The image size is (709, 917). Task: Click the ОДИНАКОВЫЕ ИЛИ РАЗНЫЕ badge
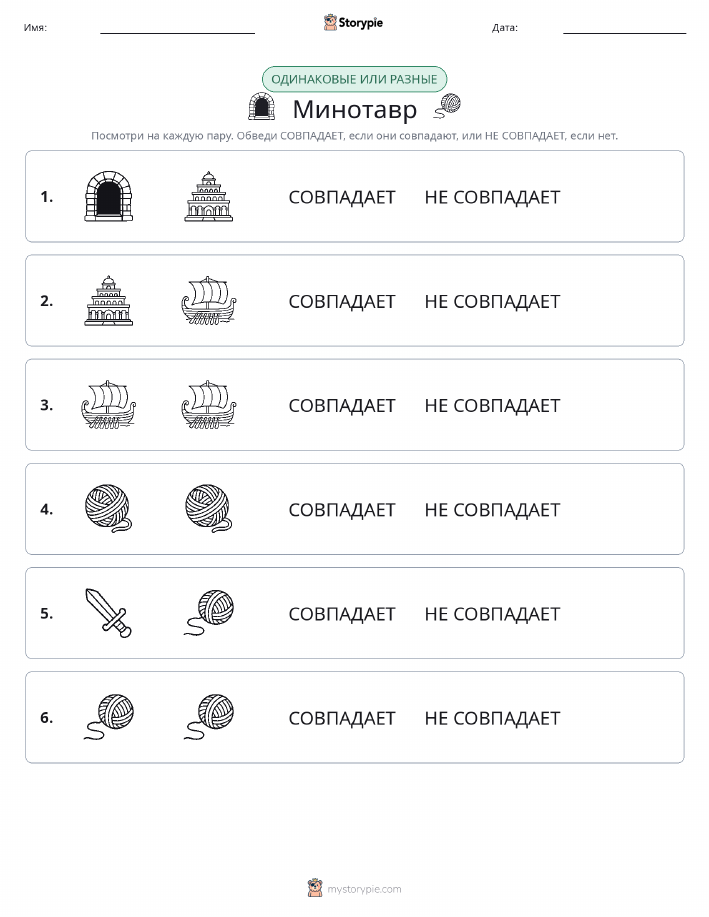tap(354, 79)
